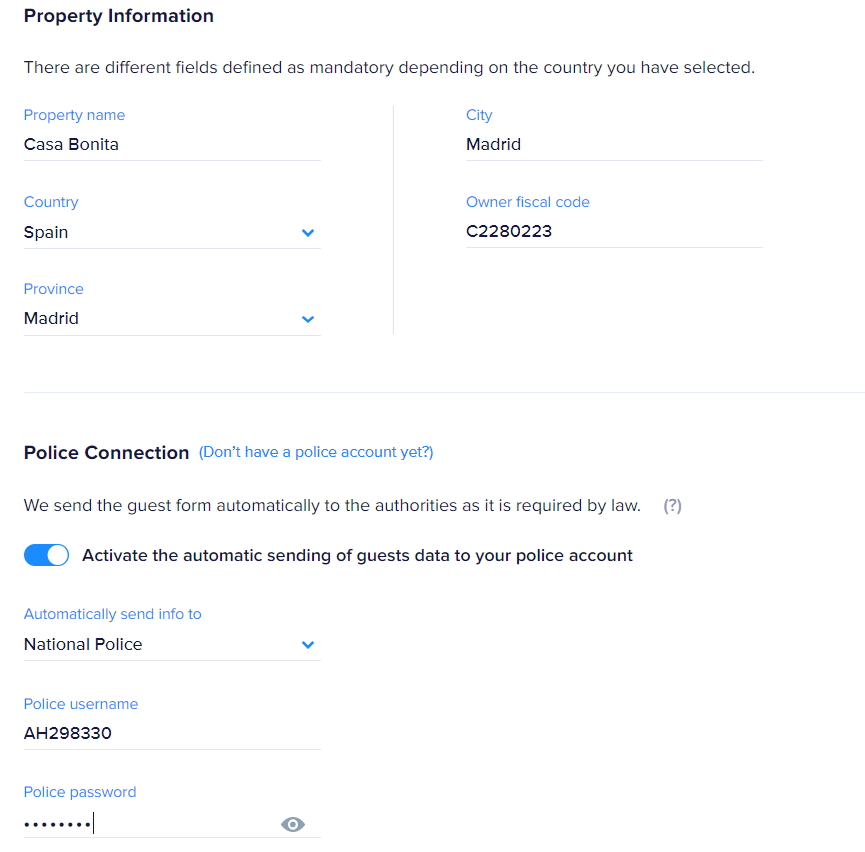The image size is (865, 852).
Task: Open the Province dropdown showing Madrid
Action: (160, 319)
